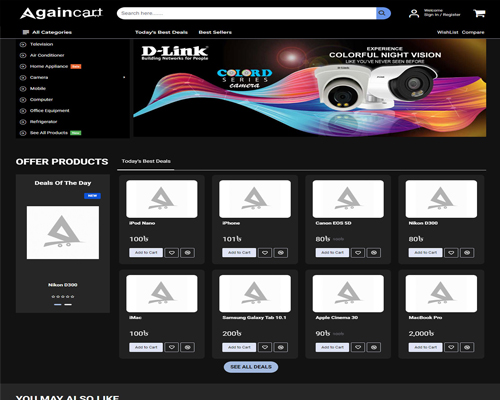Click the star rating under Nikon D300

[63, 297]
